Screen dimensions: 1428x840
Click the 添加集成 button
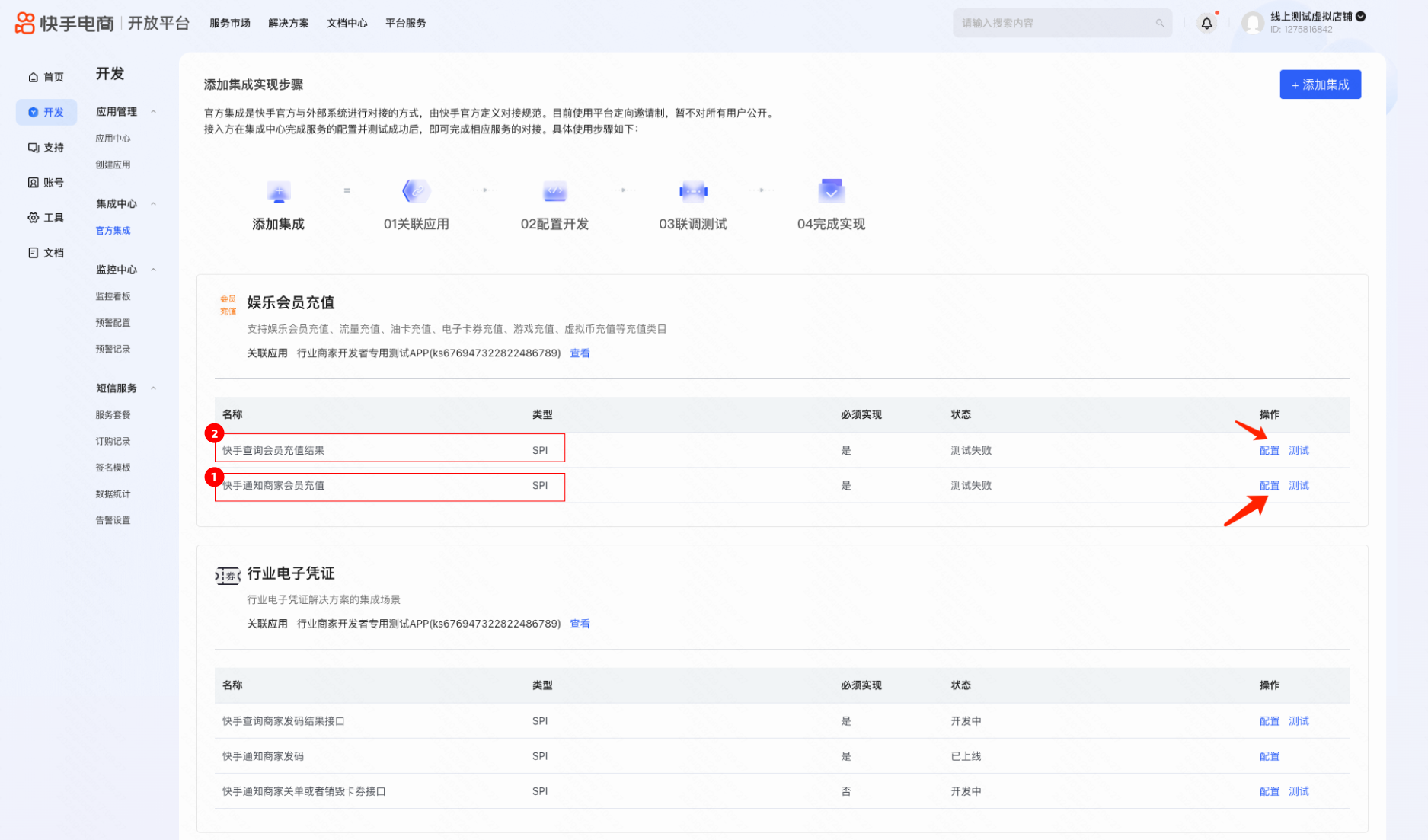(x=1320, y=85)
